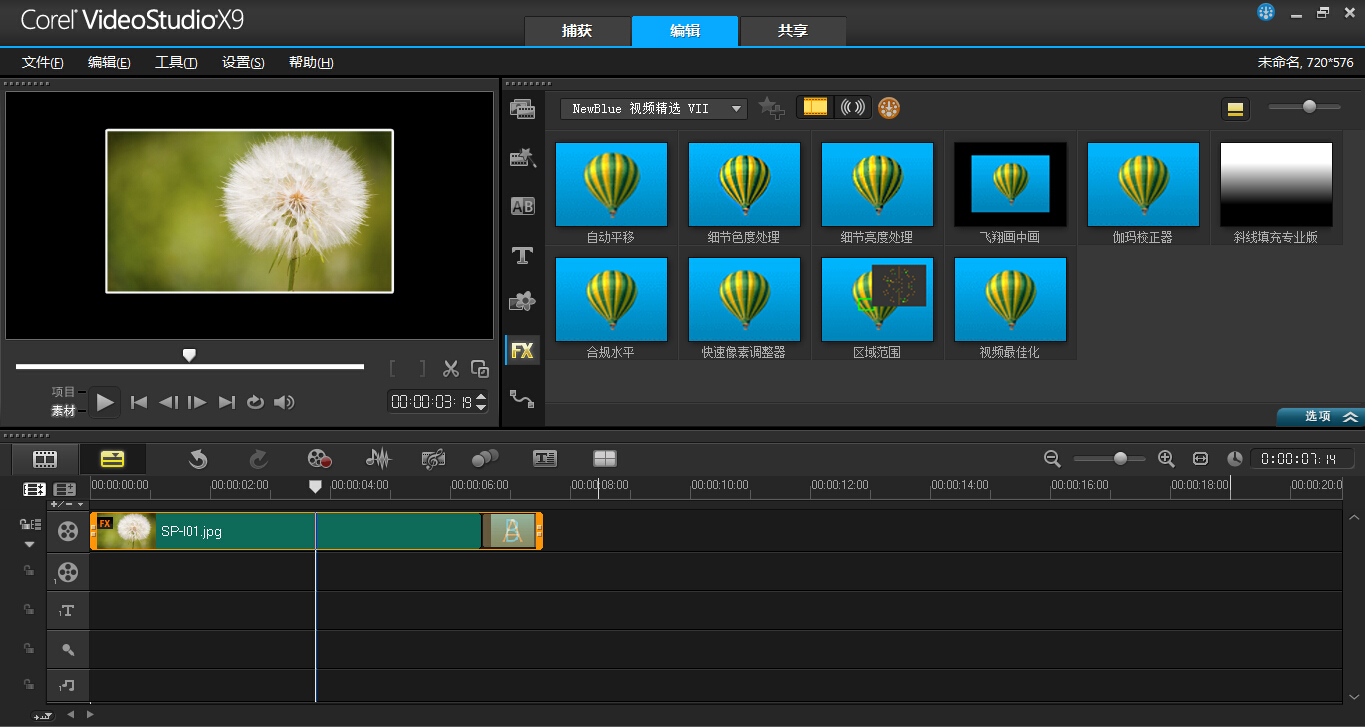
Task: Click the system volume speaker icon
Action: click(x=284, y=402)
